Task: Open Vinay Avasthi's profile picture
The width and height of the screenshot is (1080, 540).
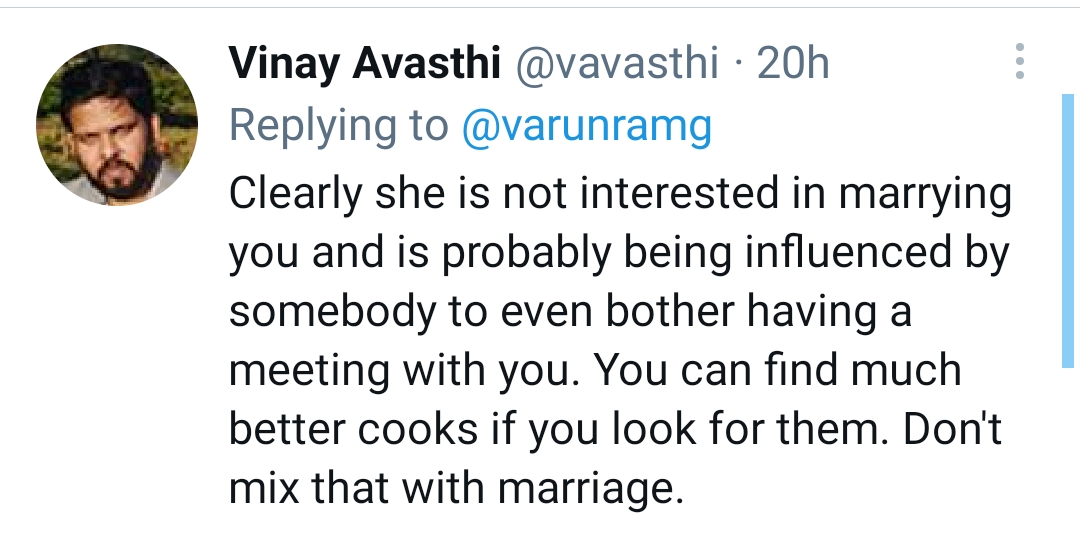Action: (117, 125)
